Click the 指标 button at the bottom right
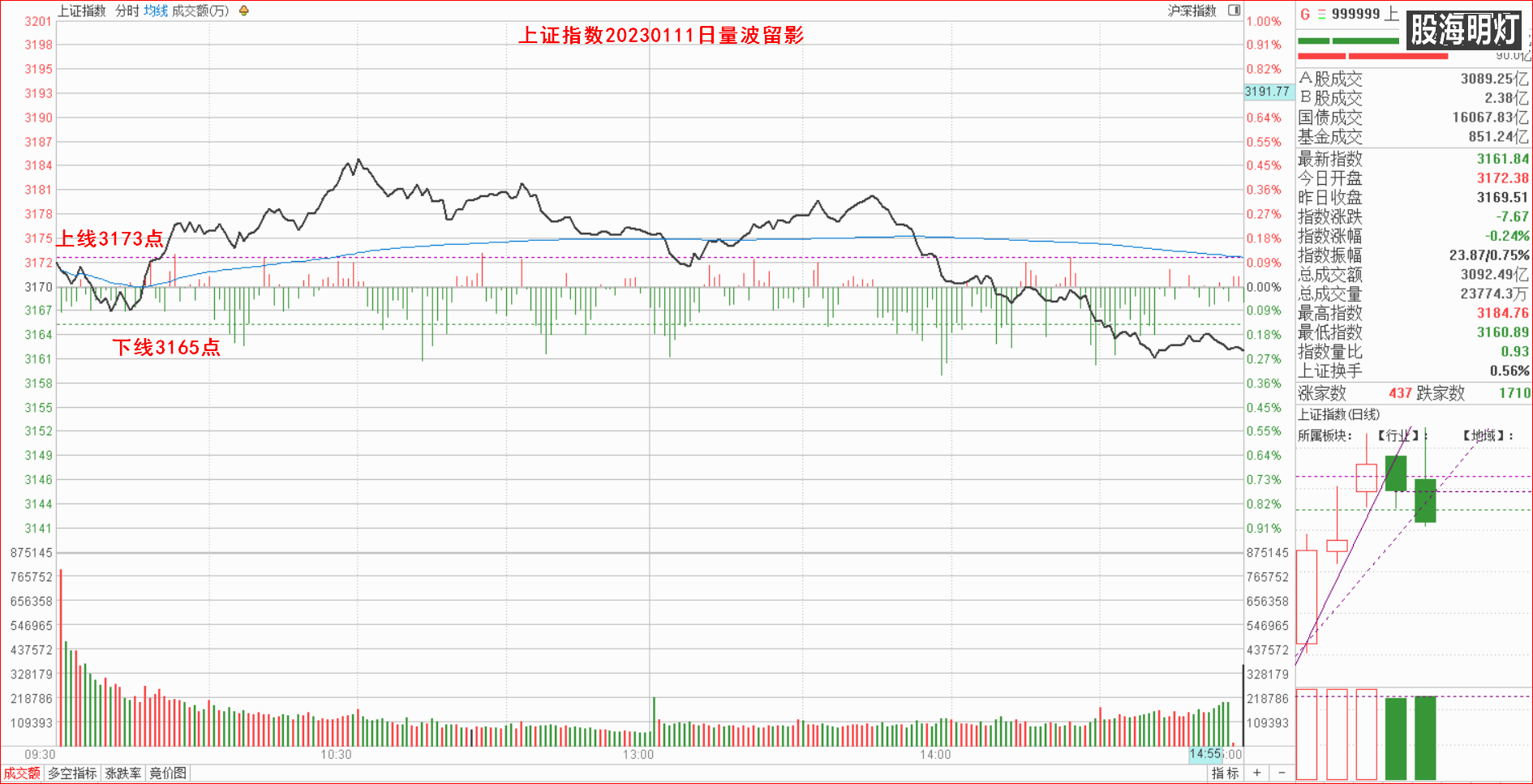The image size is (1533, 784). point(1225,773)
